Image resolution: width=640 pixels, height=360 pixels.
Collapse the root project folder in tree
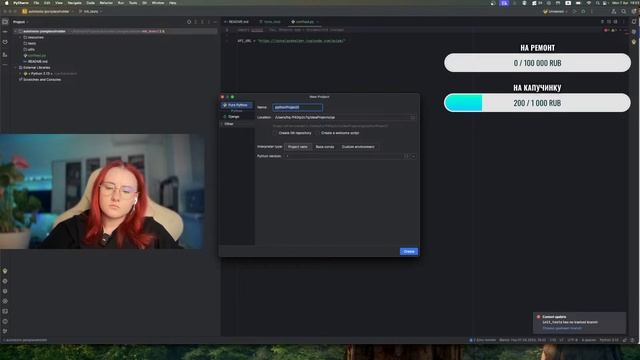click(16, 31)
